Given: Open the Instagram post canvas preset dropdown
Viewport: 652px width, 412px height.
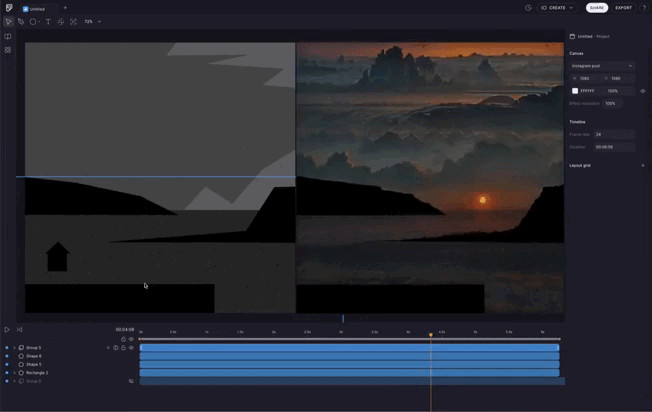Looking at the screenshot, I should tap(602, 66).
